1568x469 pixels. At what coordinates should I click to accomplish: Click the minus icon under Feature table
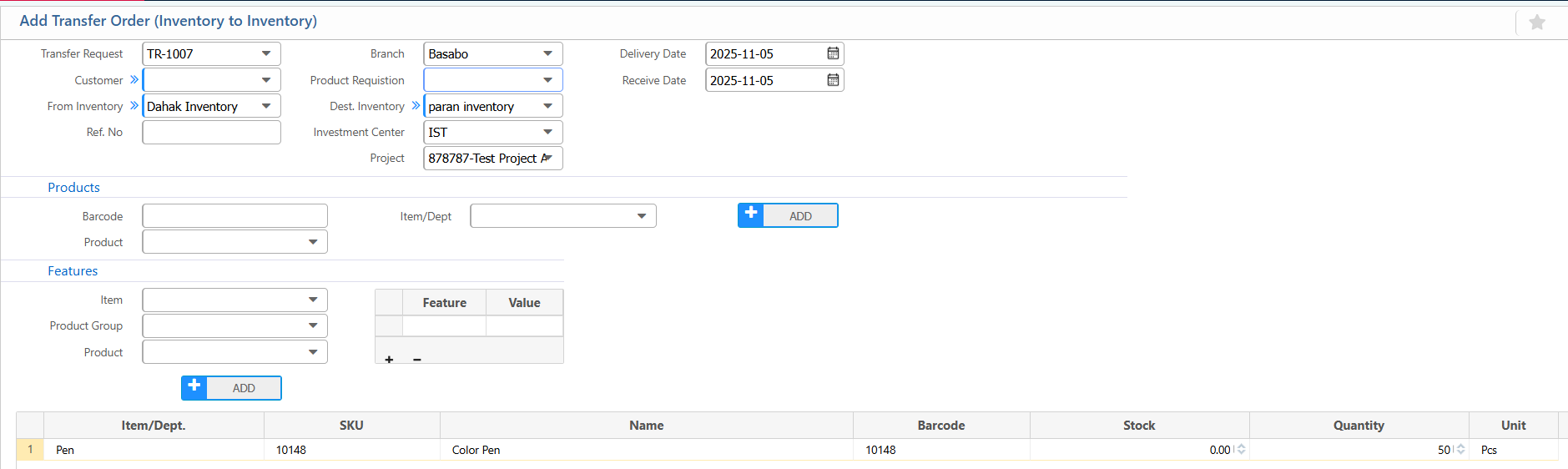pyautogui.click(x=417, y=360)
